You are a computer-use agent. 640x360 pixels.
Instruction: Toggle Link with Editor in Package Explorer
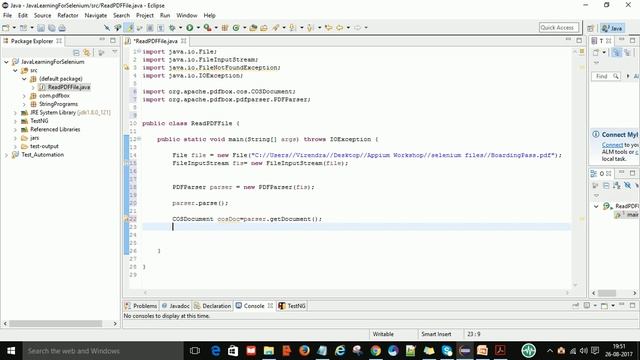pos(87,52)
